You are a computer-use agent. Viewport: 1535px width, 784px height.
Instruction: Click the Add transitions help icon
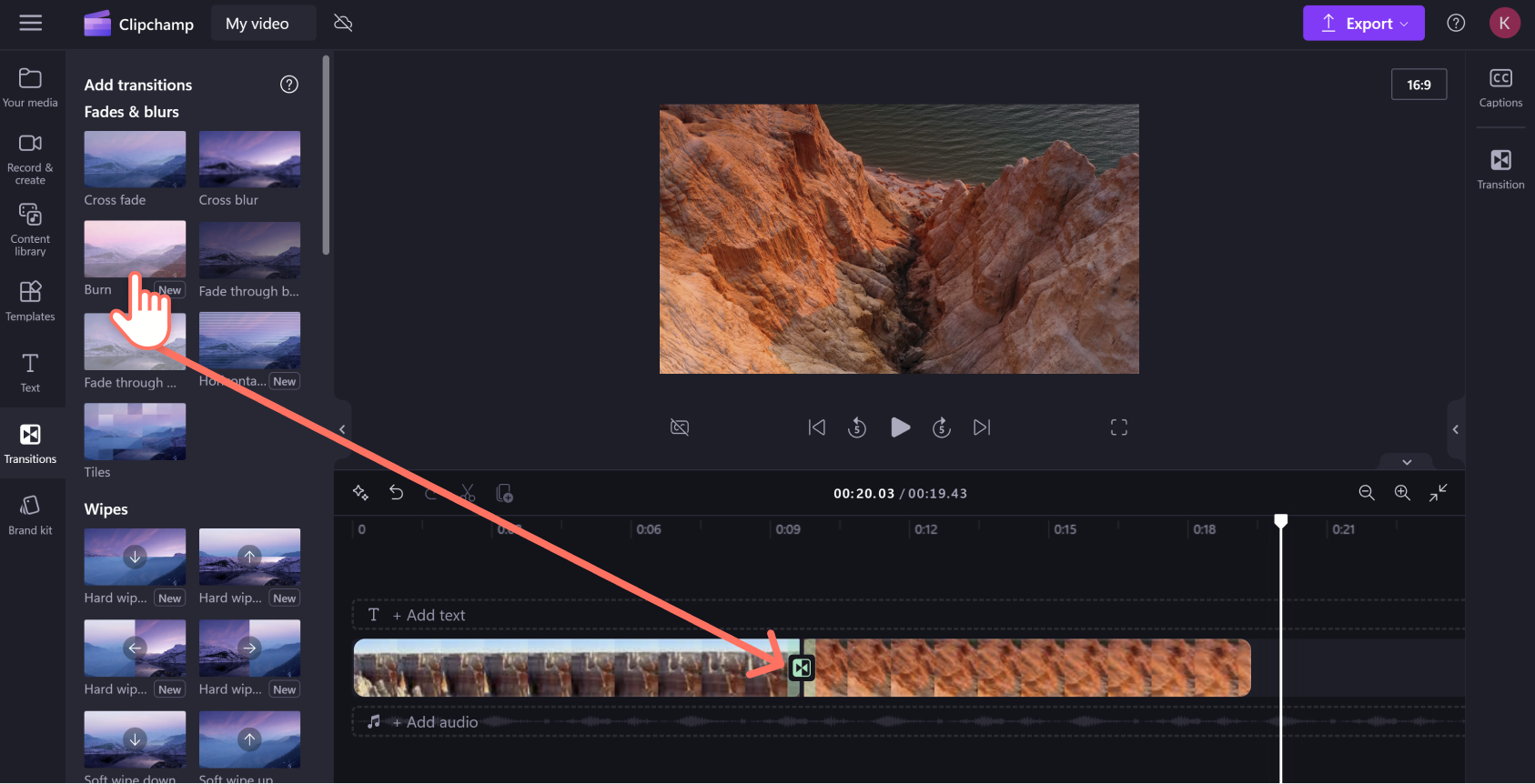click(289, 85)
